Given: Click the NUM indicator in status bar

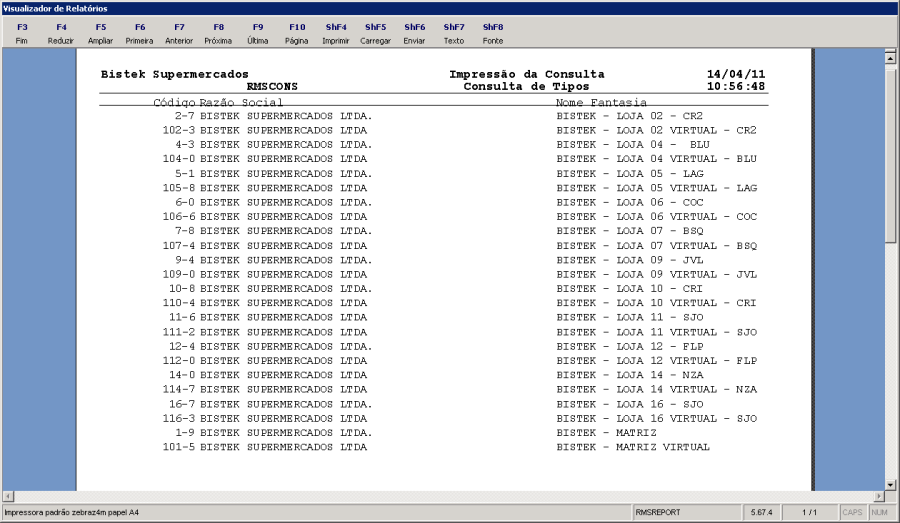Looking at the screenshot, I should pyautogui.click(x=879, y=512).
